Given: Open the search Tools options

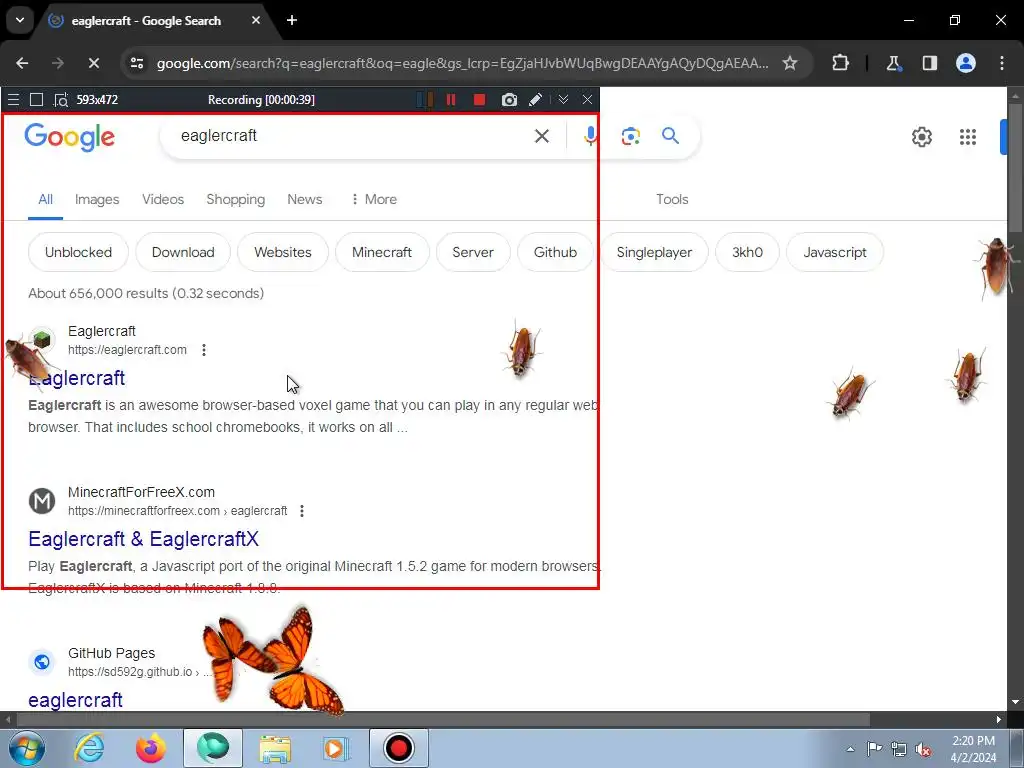Looking at the screenshot, I should point(672,199).
